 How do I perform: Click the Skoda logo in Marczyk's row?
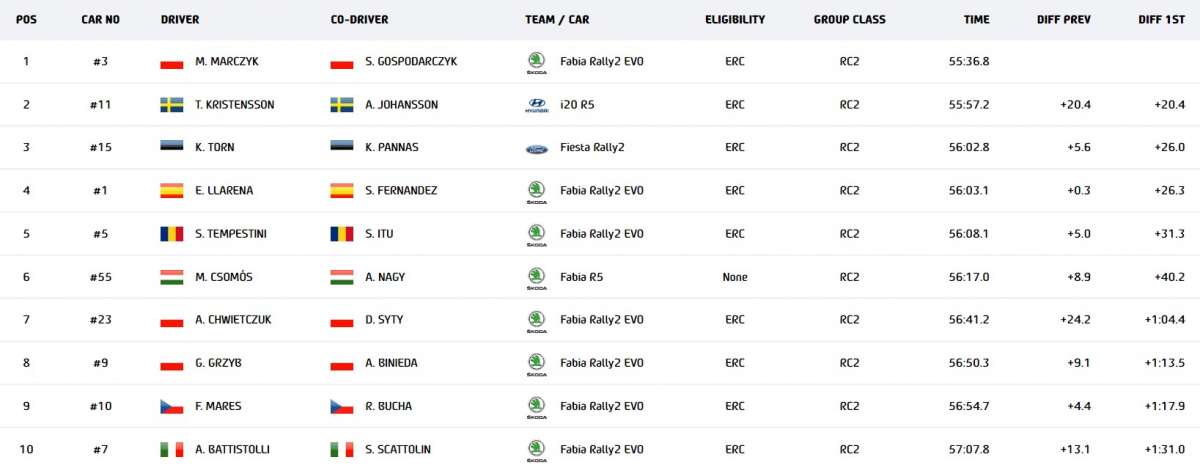click(x=536, y=62)
